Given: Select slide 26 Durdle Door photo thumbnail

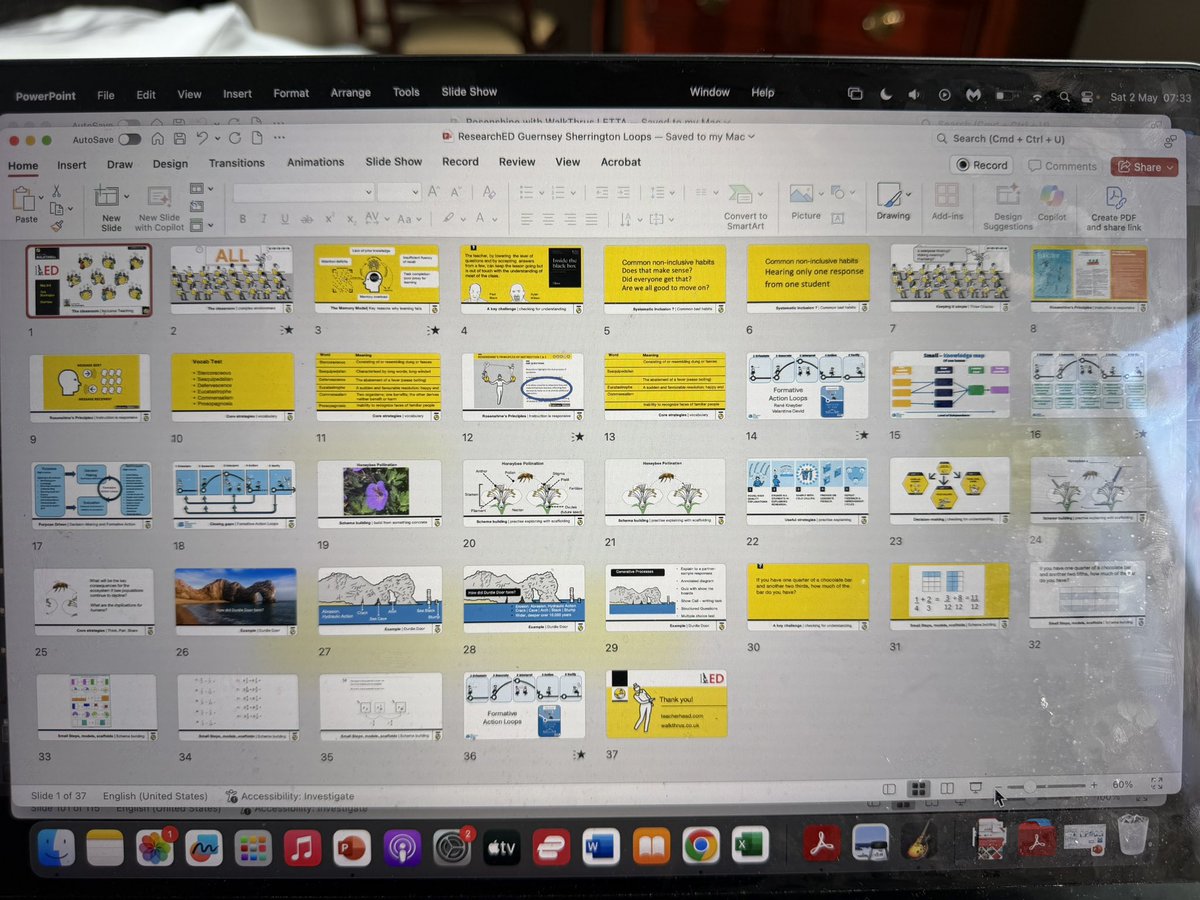Looking at the screenshot, I should point(235,601).
